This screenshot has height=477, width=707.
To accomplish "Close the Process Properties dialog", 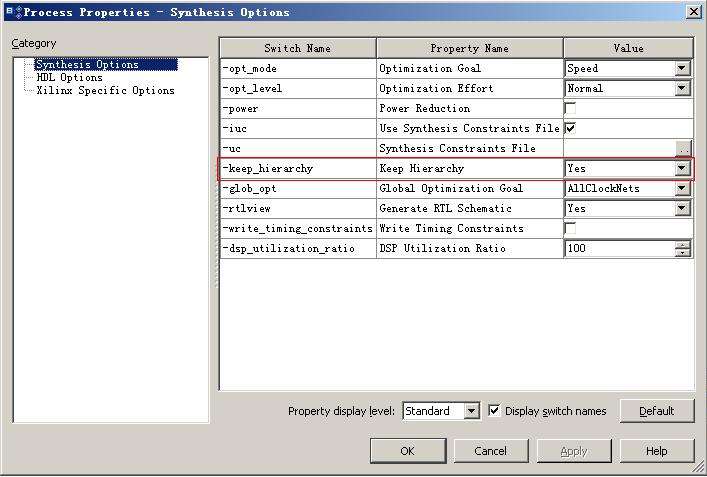I will click(x=693, y=12).
